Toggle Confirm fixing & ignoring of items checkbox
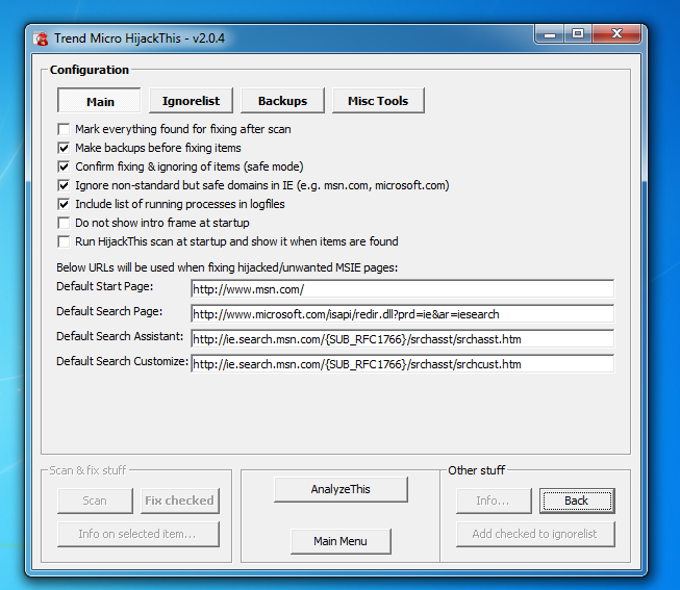 pyautogui.click(x=64, y=167)
